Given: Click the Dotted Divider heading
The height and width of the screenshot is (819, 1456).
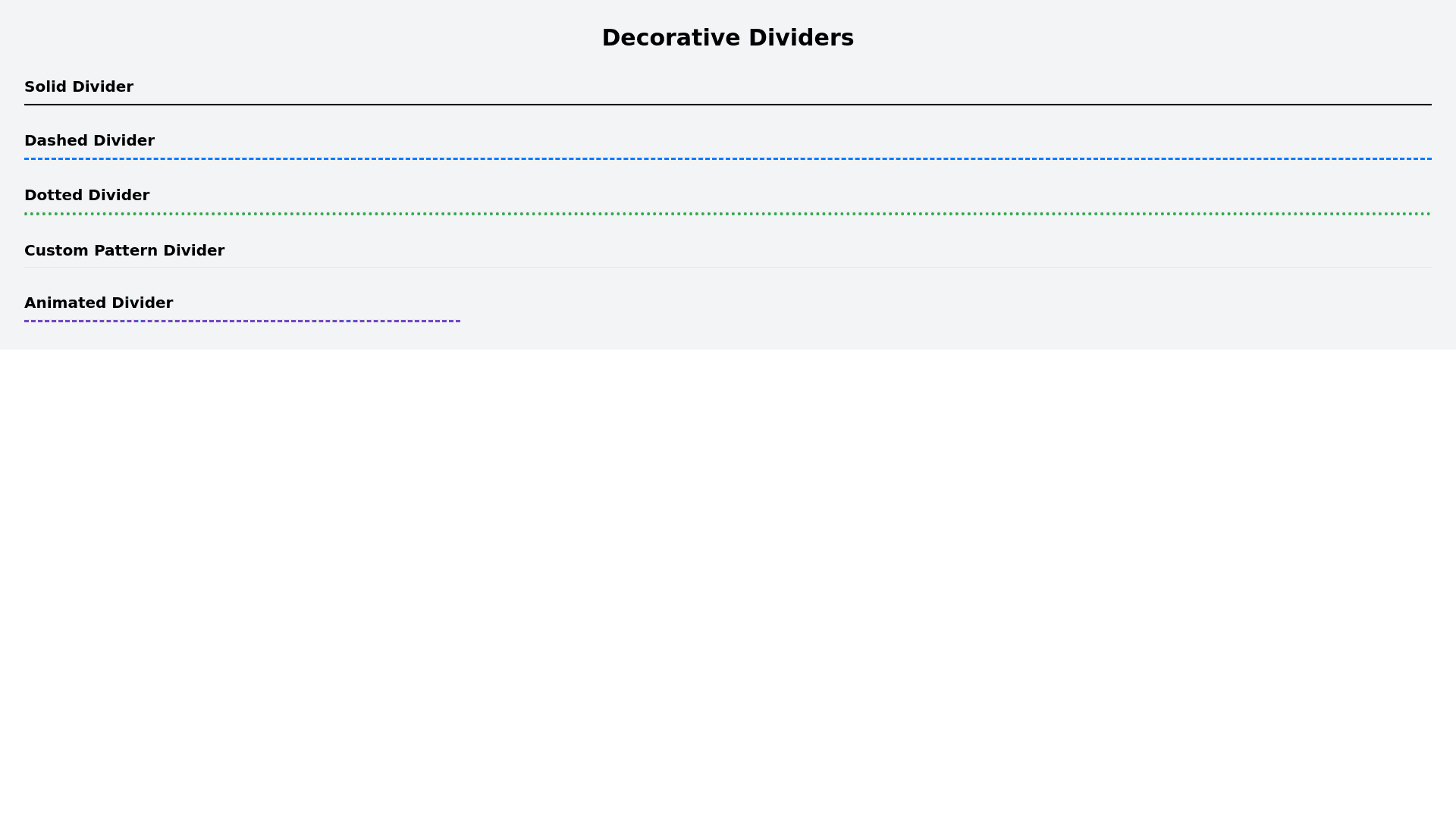Looking at the screenshot, I should coord(86,195).
